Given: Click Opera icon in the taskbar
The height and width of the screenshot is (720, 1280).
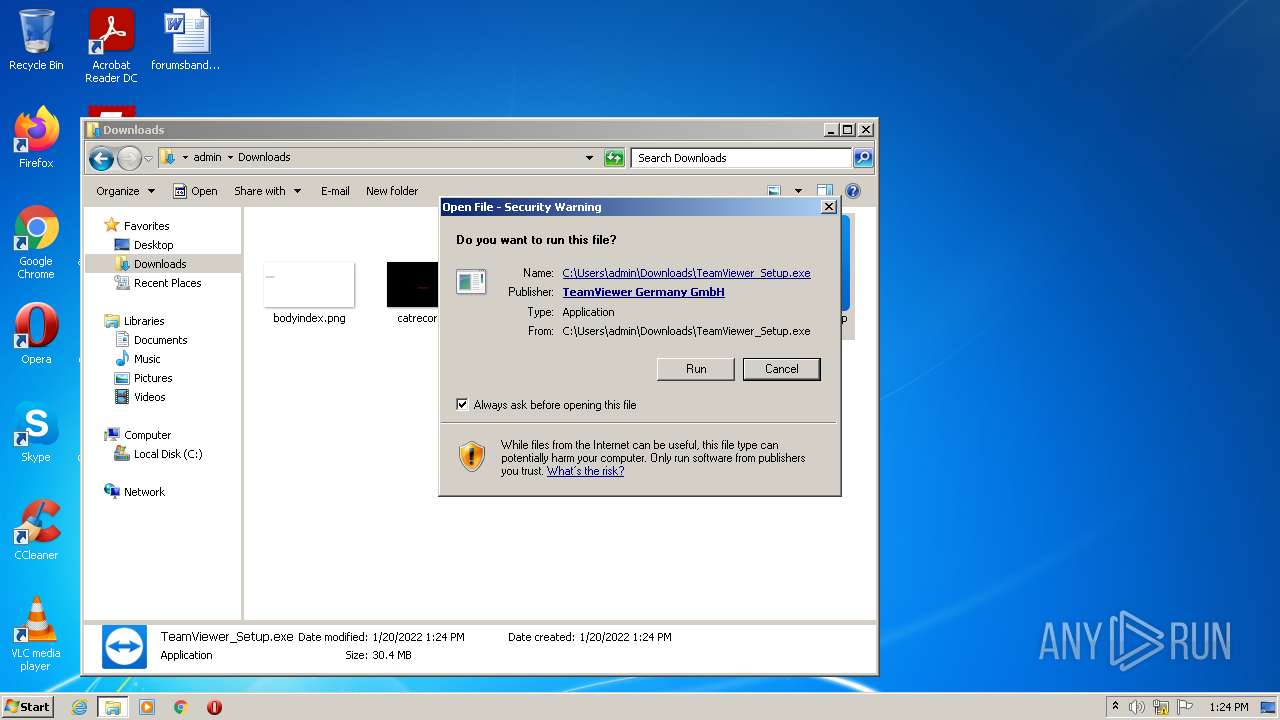Looking at the screenshot, I should pyautogui.click(x=214, y=707).
